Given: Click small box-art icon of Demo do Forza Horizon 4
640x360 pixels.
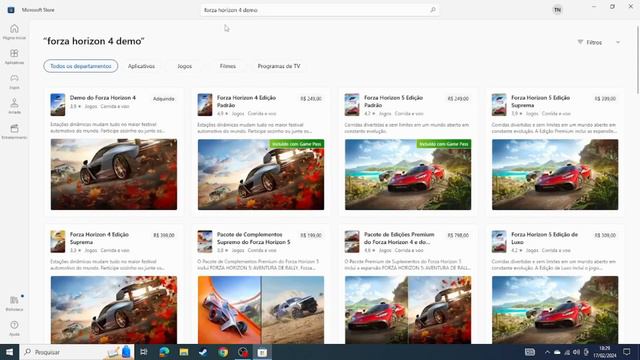Looking at the screenshot, I should click(58, 105).
